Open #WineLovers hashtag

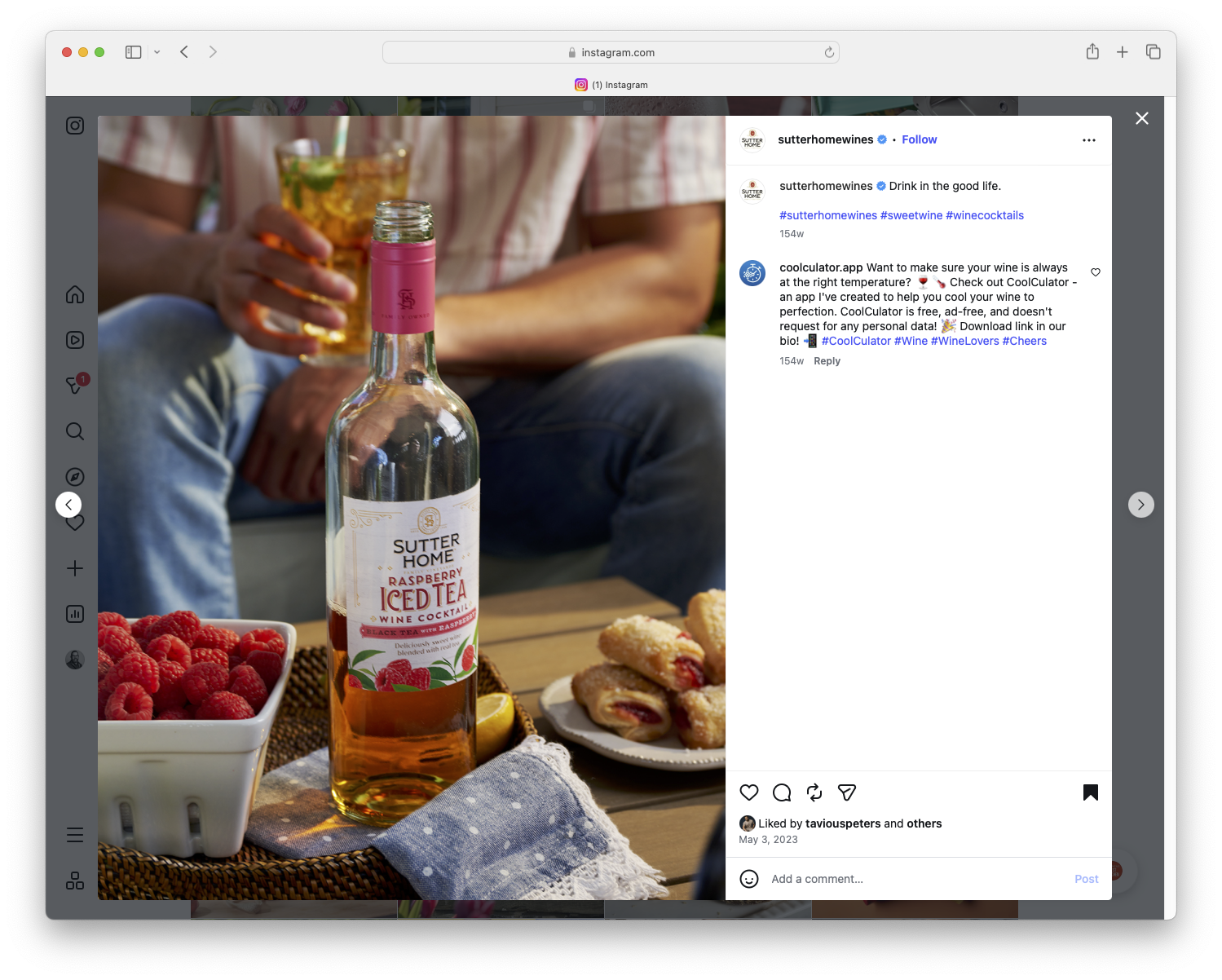pyautogui.click(x=965, y=341)
